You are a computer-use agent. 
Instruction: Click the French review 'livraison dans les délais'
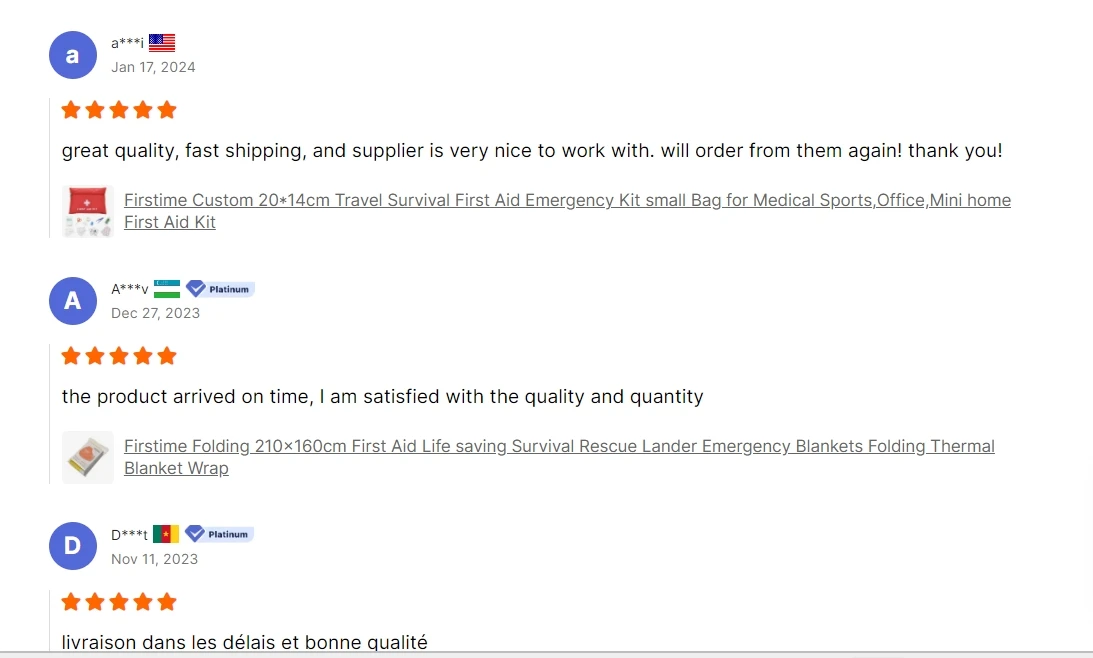click(x=244, y=642)
